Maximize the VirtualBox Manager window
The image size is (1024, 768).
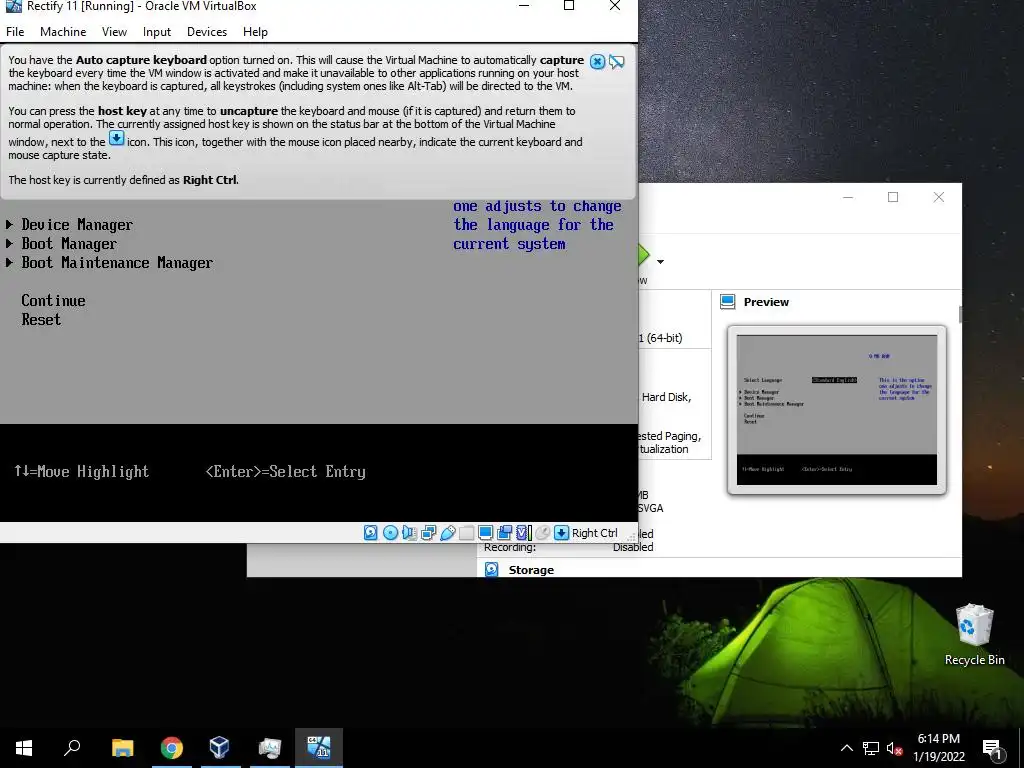coord(893,197)
